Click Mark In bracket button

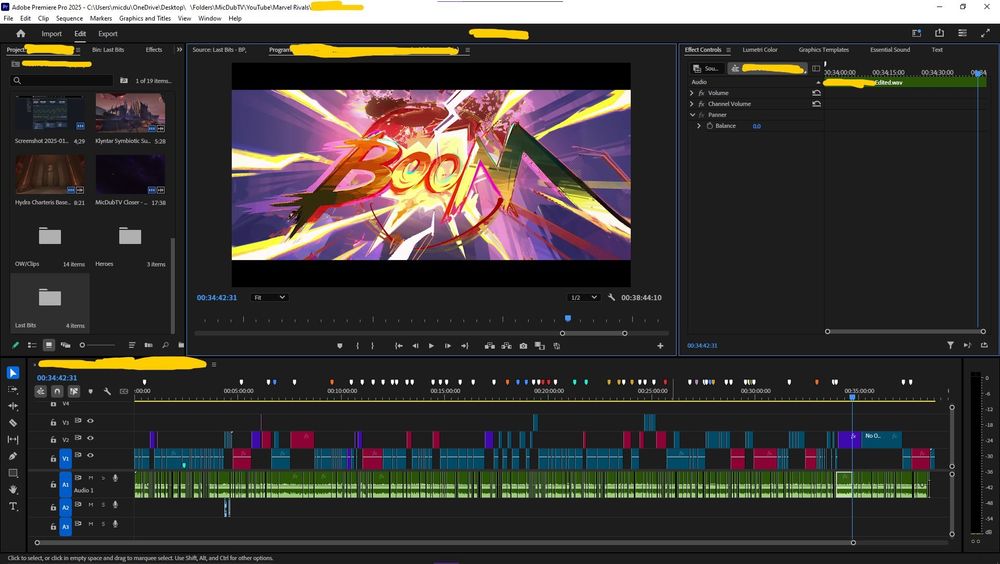357,346
